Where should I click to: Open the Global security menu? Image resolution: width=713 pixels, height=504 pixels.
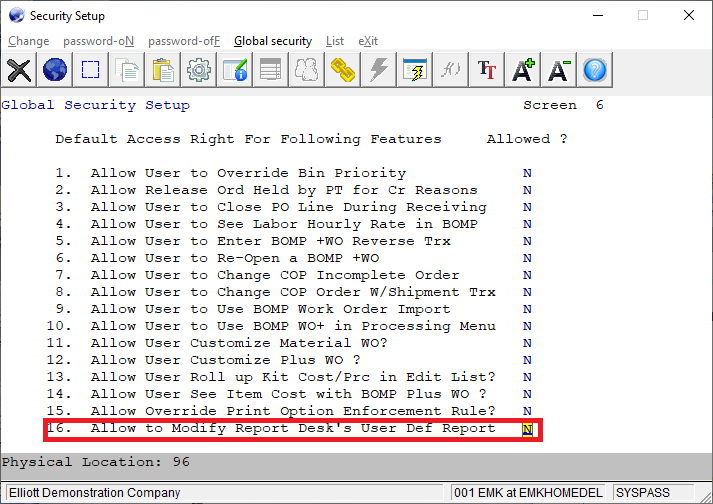[x=273, y=41]
